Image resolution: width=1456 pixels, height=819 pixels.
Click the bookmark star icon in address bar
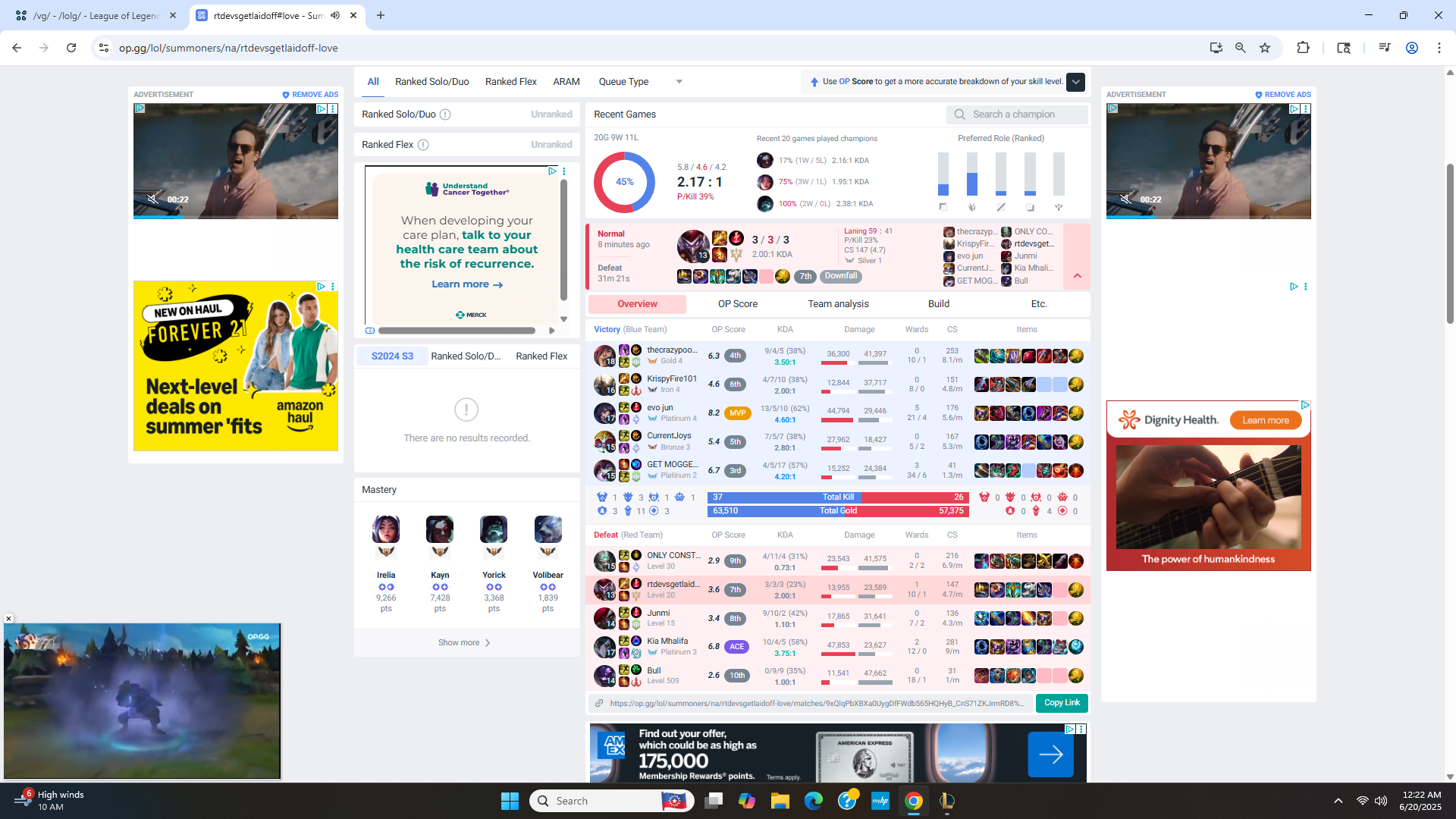[x=1265, y=48]
